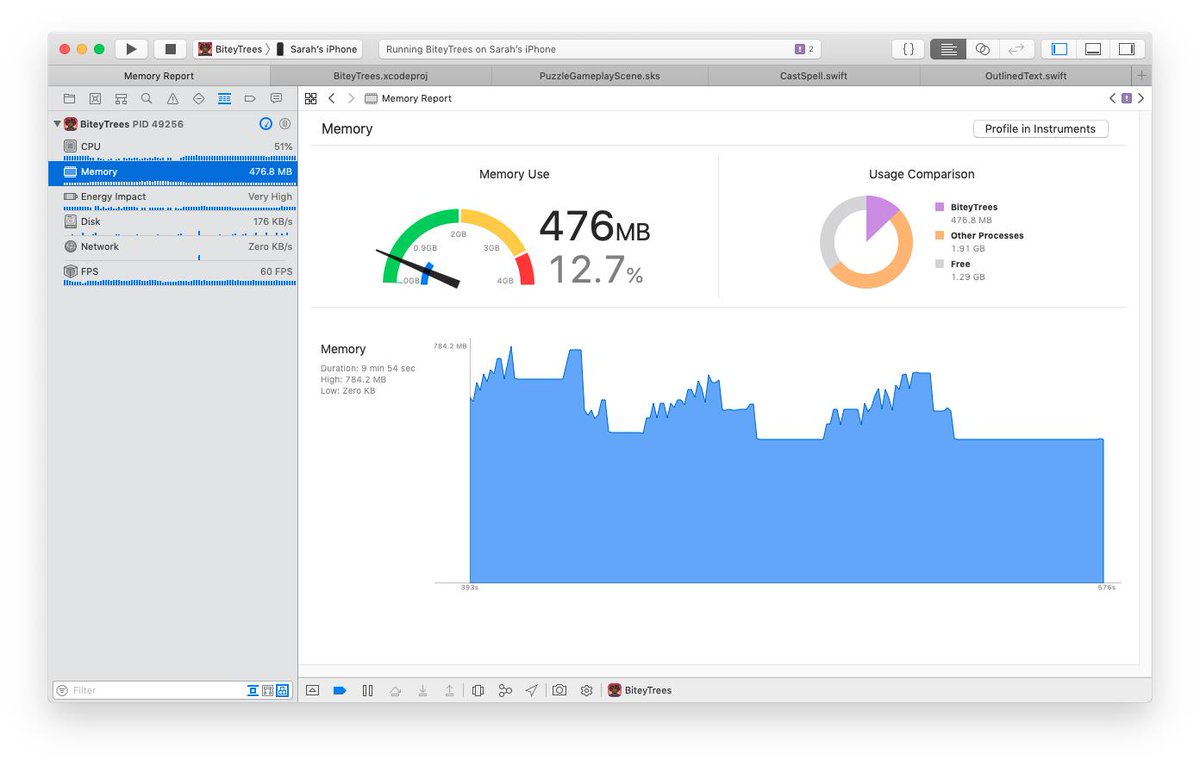Select the Memory Report tab
Image resolution: width=1200 pixels, height=766 pixels.
[x=159, y=76]
